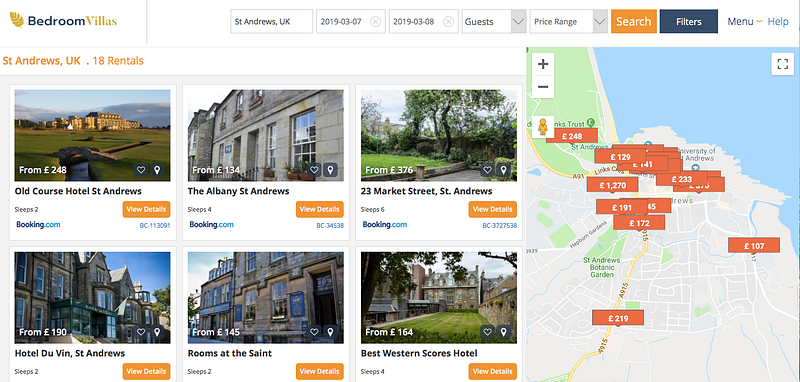The width and height of the screenshot is (800, 382).
Task: Click map pin icon on Best Western Scores
Action: [504, 332]
